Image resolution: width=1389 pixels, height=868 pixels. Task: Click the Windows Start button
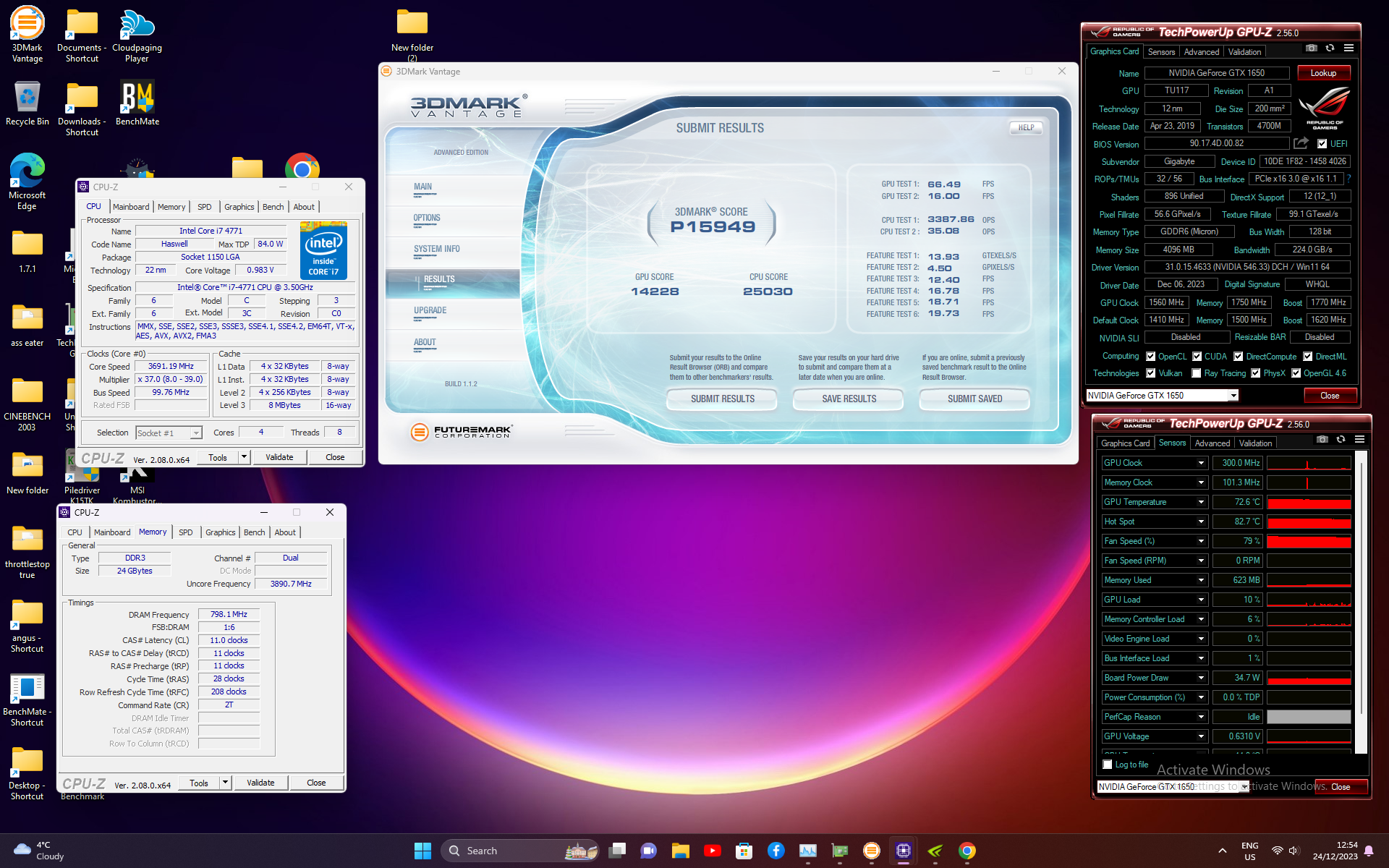click(422, 851)
